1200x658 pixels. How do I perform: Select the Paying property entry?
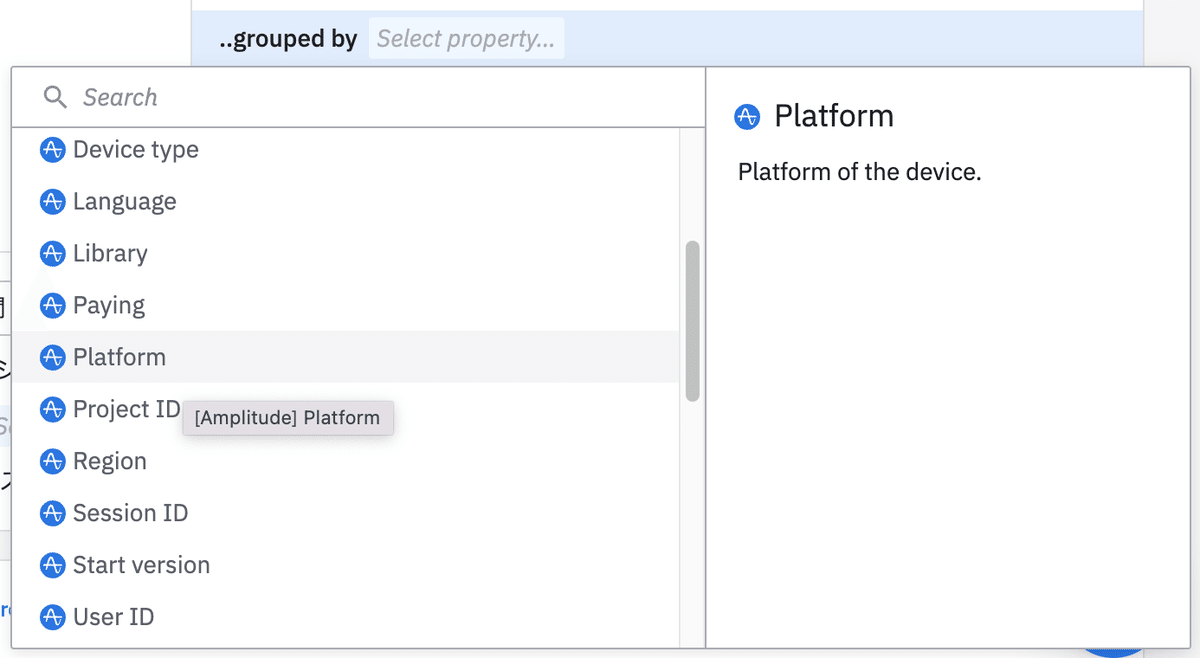tap(108, 306)
